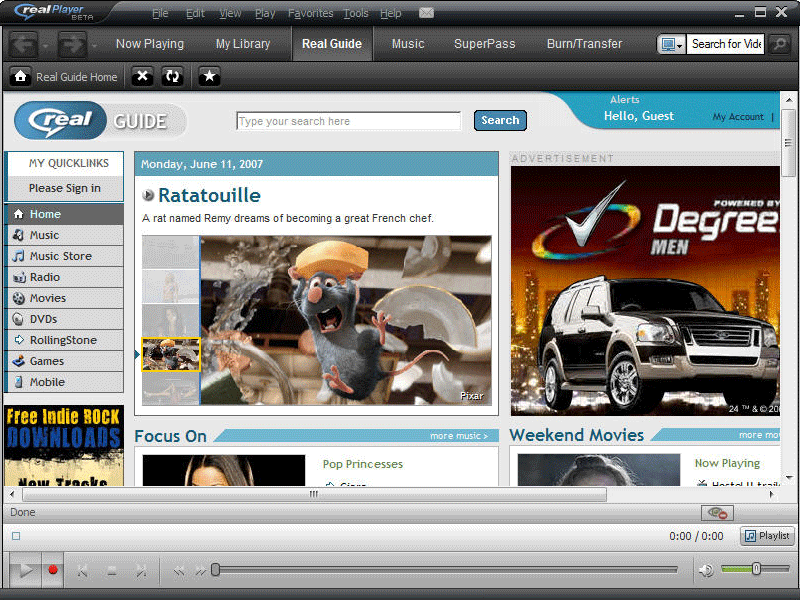Open the Ratatouille title link
The height and width of the screenshot is (600, 800).
[x=209, y=195]
